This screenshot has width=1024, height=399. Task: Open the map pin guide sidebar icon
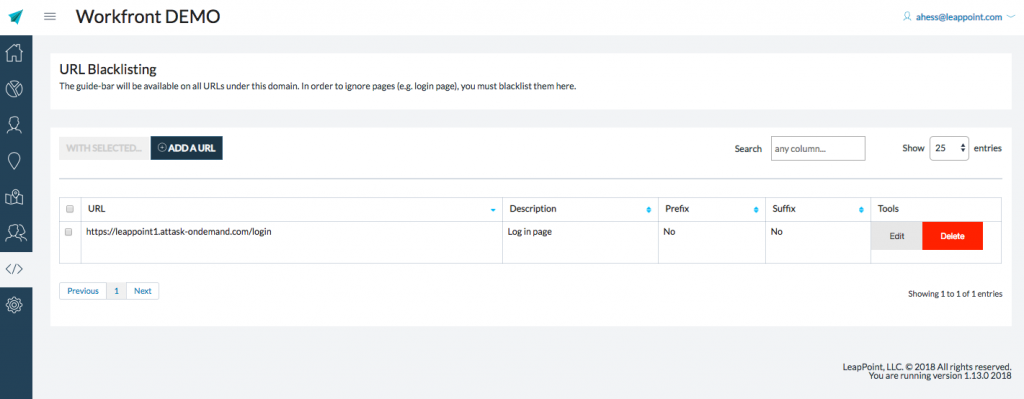14,197
